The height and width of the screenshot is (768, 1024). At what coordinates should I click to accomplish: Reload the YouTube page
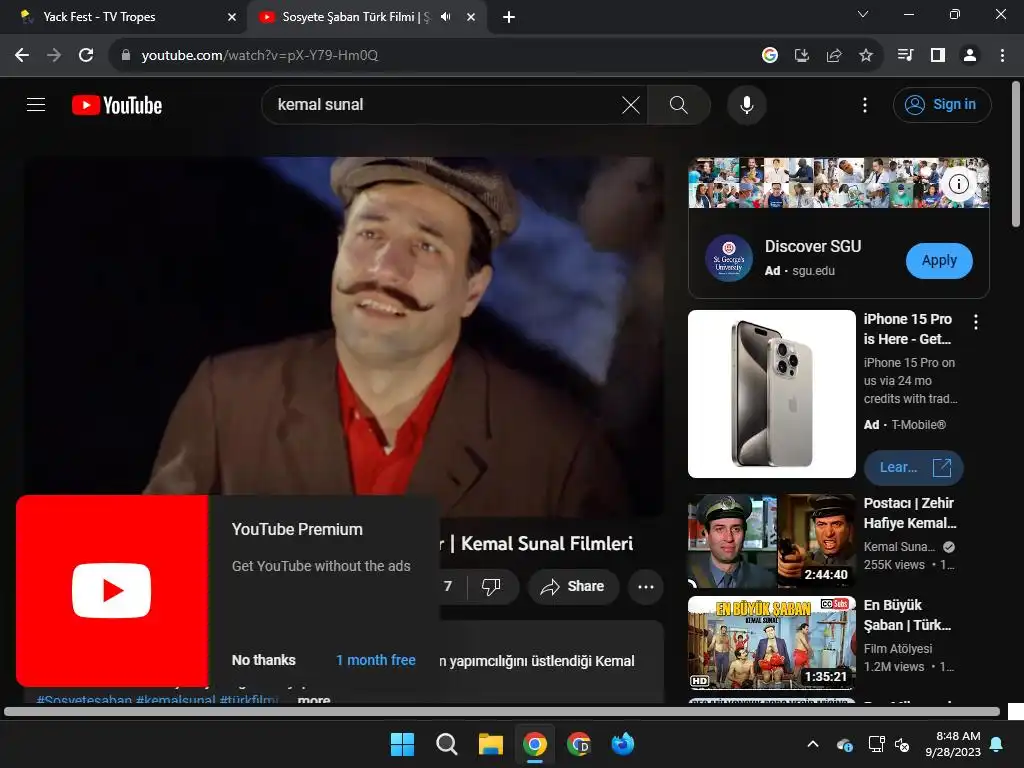point(86,55)
